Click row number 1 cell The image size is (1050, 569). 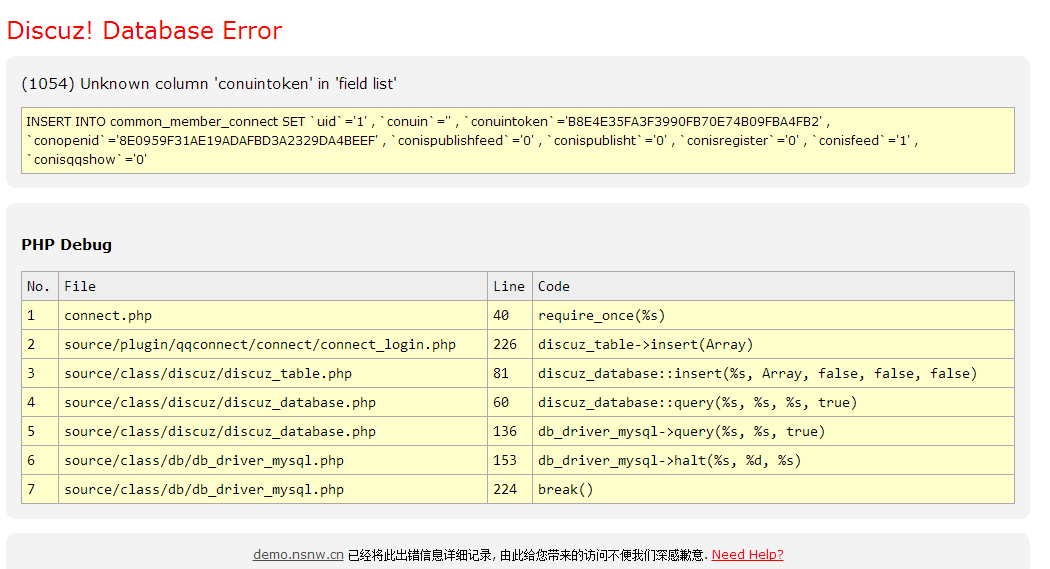tap(40, 315)
